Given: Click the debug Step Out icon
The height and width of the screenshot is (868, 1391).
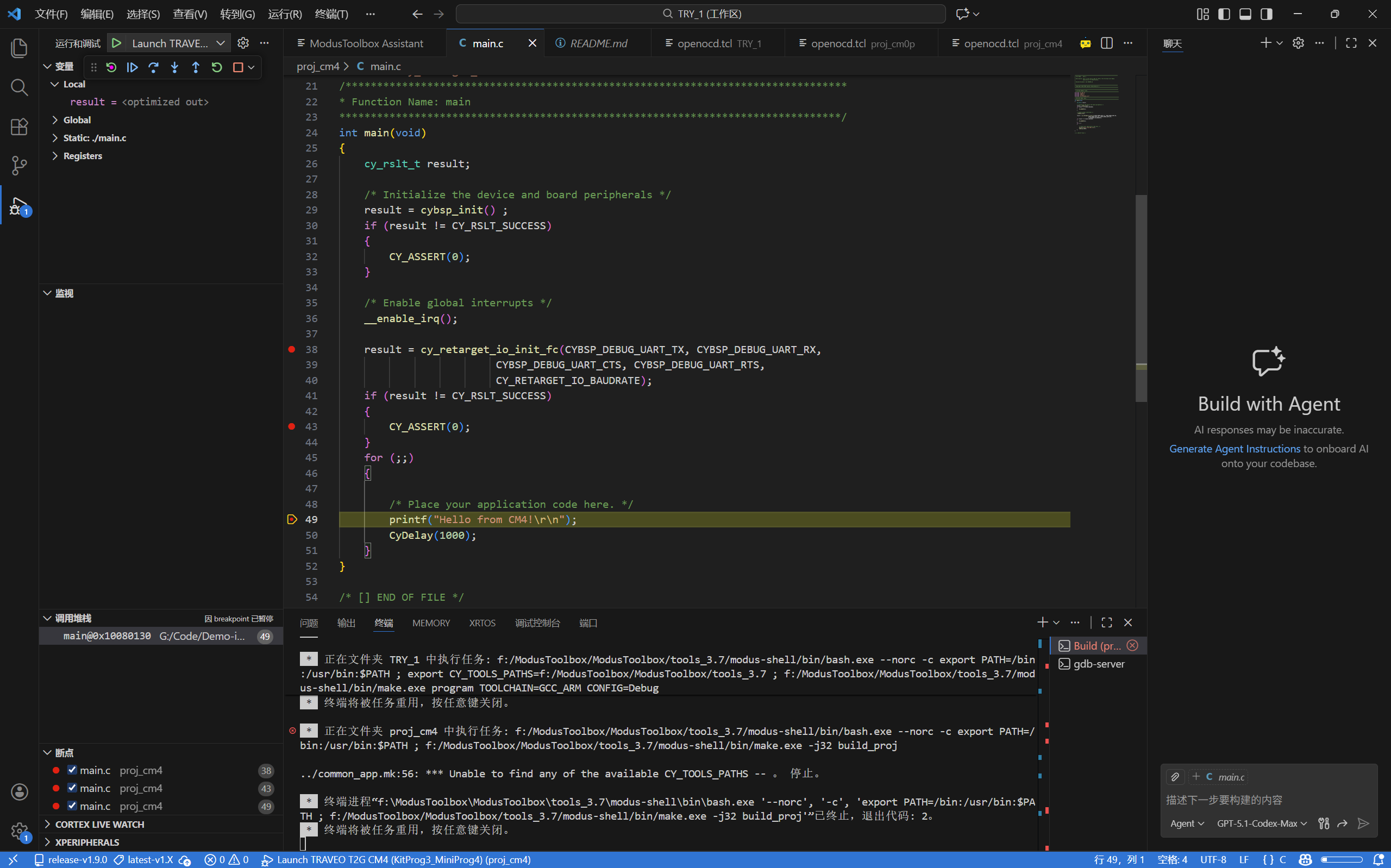Looking at the screenshot, I should tap(196, 67).
